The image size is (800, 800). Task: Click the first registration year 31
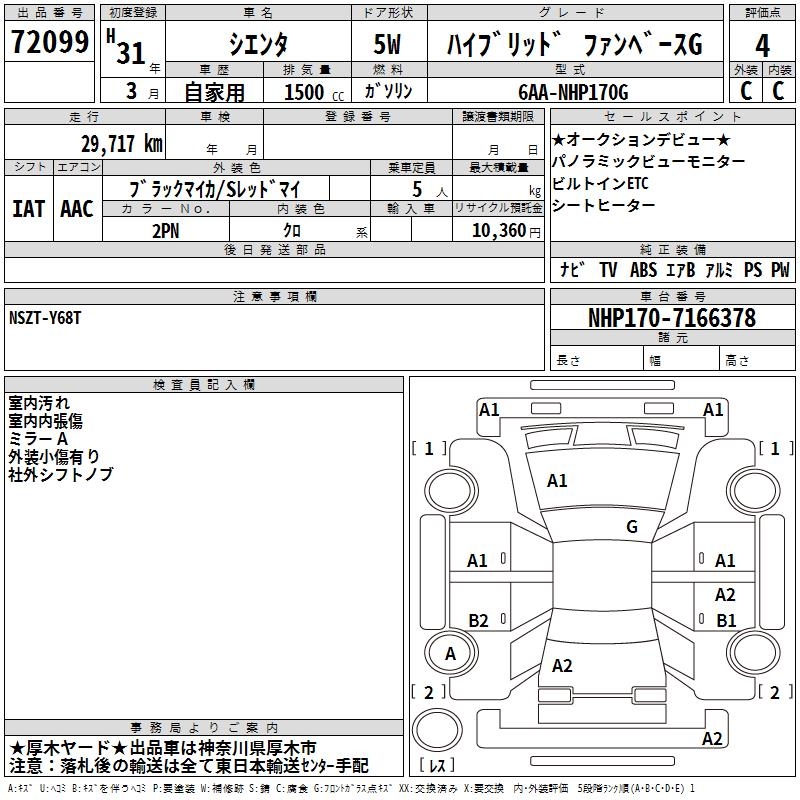(131, 53)
